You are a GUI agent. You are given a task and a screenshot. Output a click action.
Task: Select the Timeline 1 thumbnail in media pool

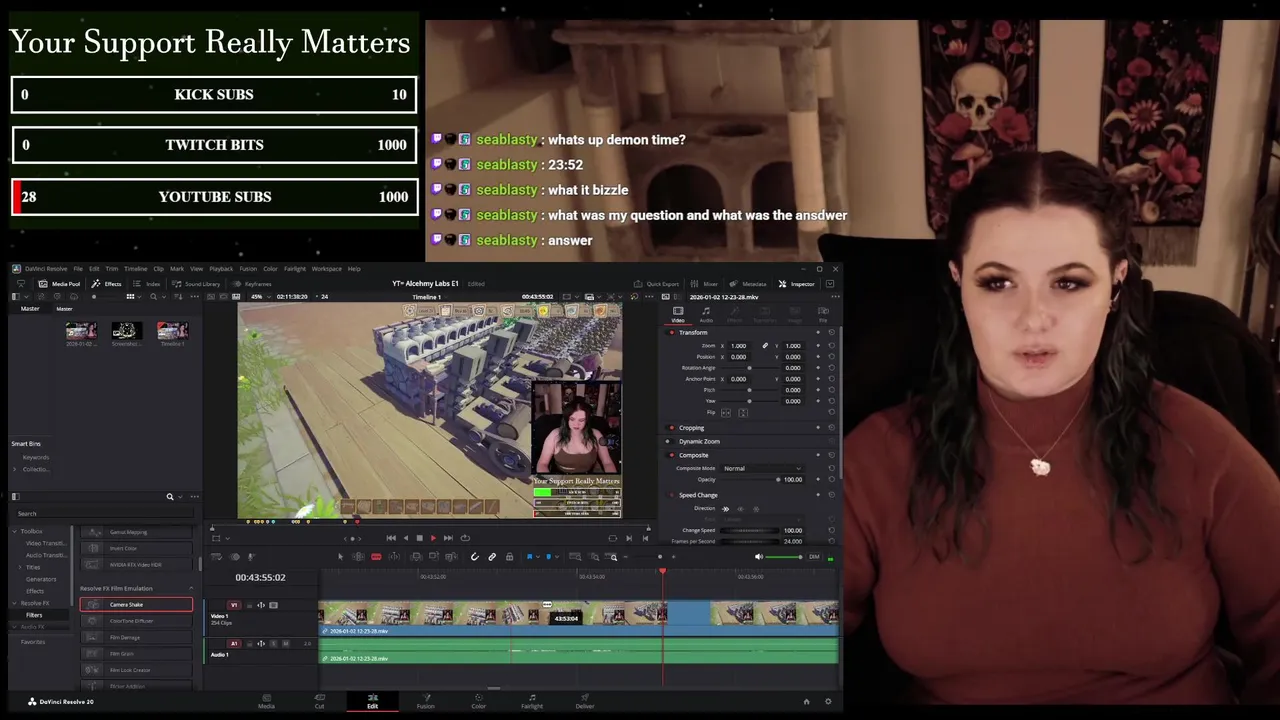coord(172,331)
